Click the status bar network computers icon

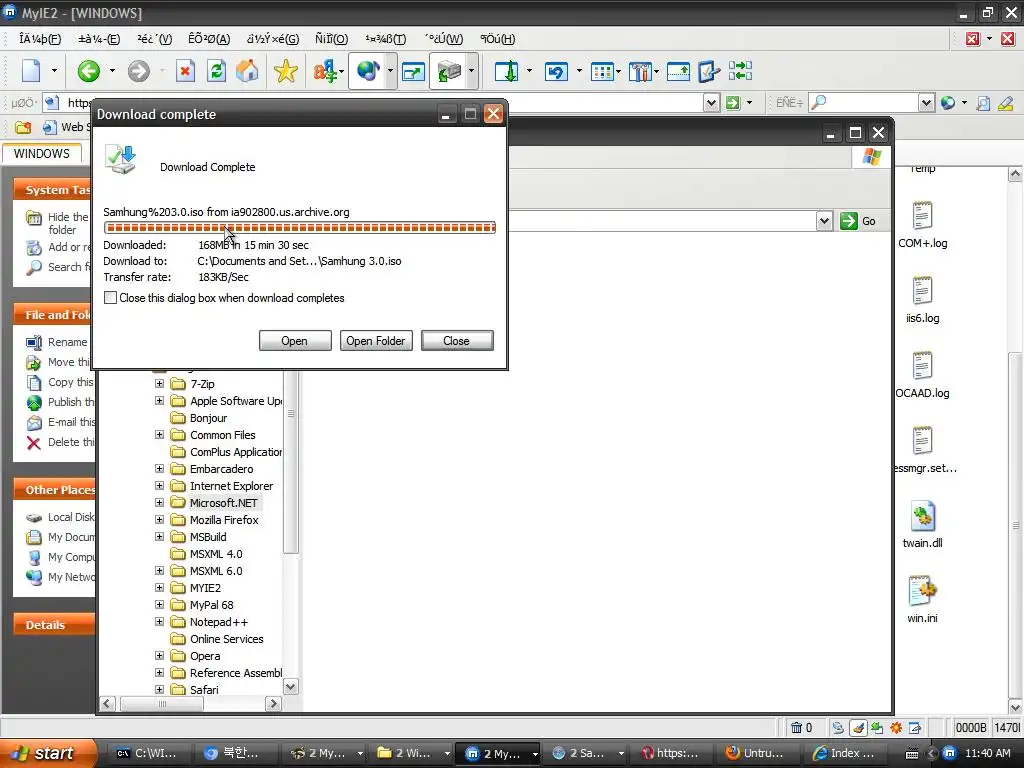click(838, 728)
